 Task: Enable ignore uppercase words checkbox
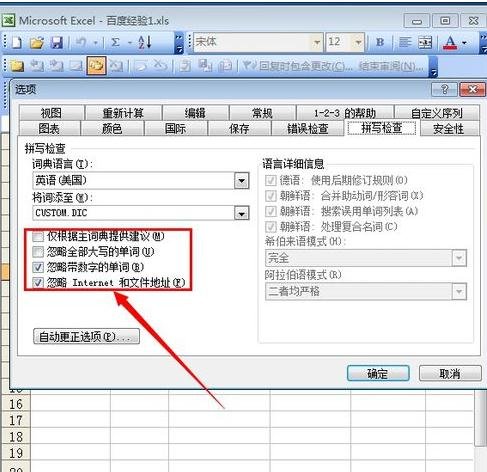click(38, 252)
